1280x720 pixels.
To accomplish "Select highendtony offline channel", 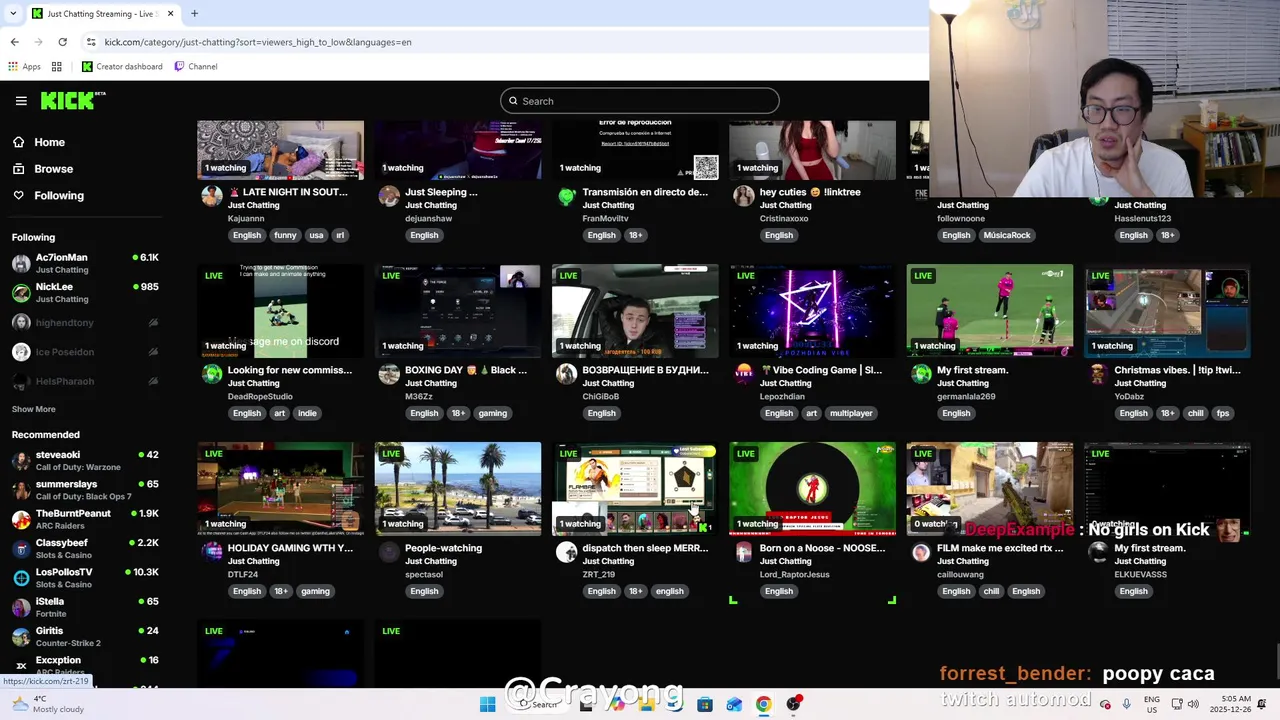I will pos(85,322).
